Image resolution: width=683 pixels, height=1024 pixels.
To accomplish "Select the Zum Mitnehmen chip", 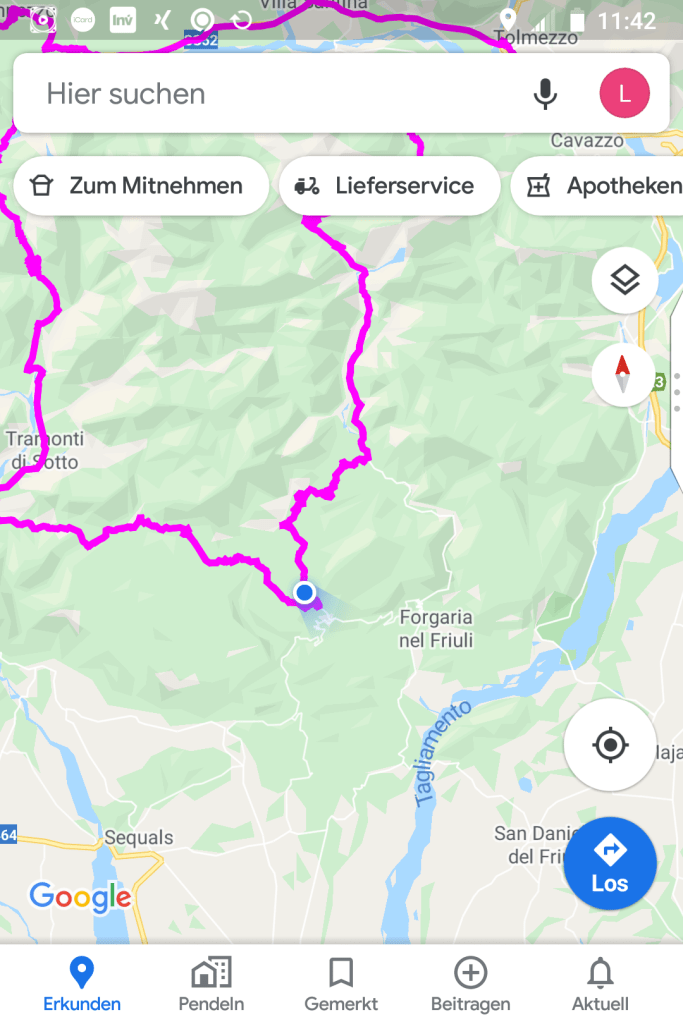I will (x=141, y=186).
